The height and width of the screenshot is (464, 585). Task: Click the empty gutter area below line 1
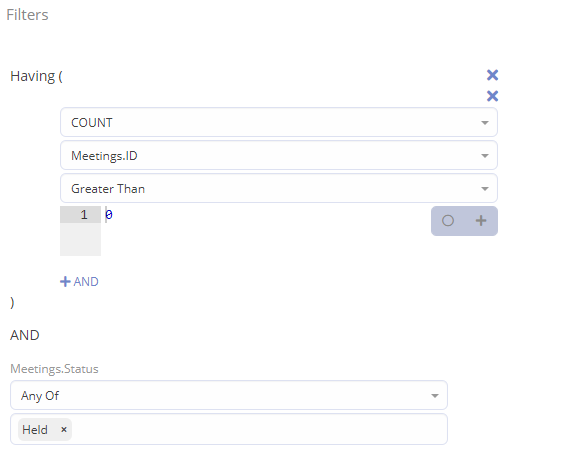(x=81, y=239)
